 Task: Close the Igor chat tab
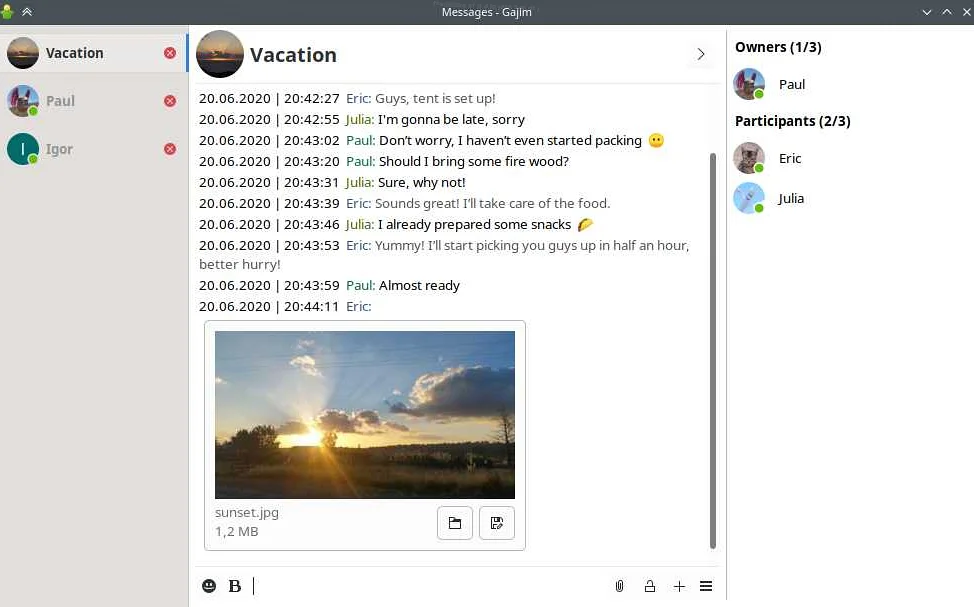coord(170,149)
